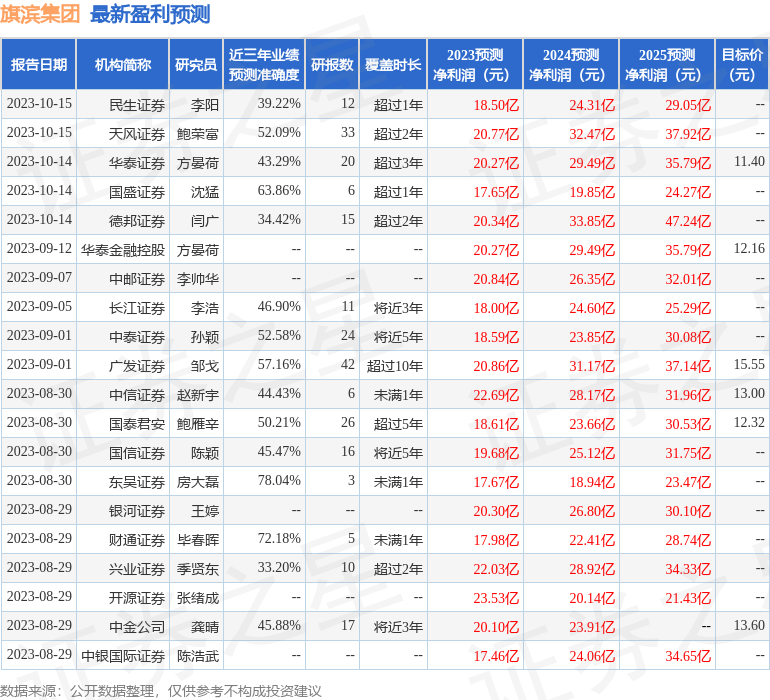Screen dimensions: 770x700
Task: Select the 15.55 target price cell
Action: (748, 365)
